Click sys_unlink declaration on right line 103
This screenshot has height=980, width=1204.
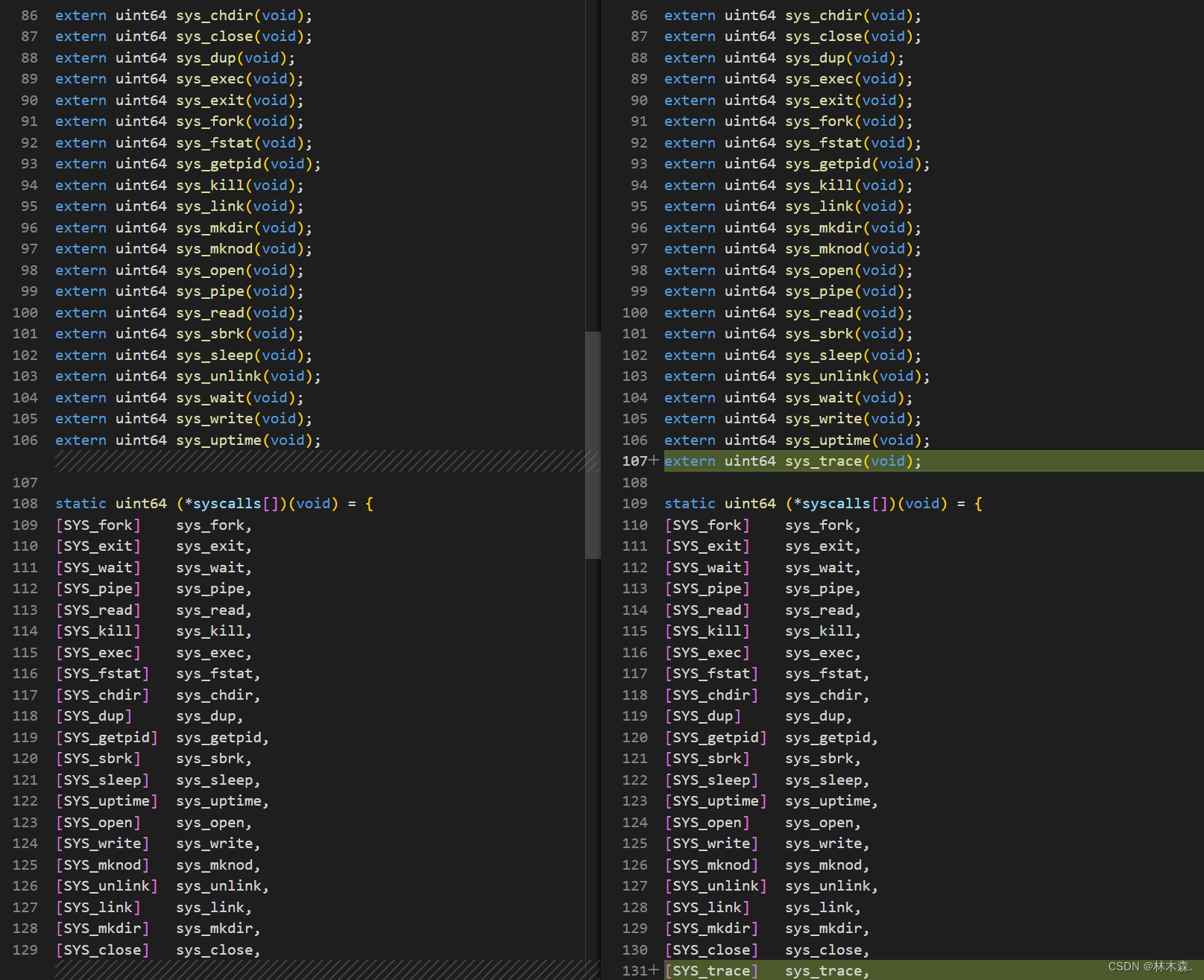[797, 376]
